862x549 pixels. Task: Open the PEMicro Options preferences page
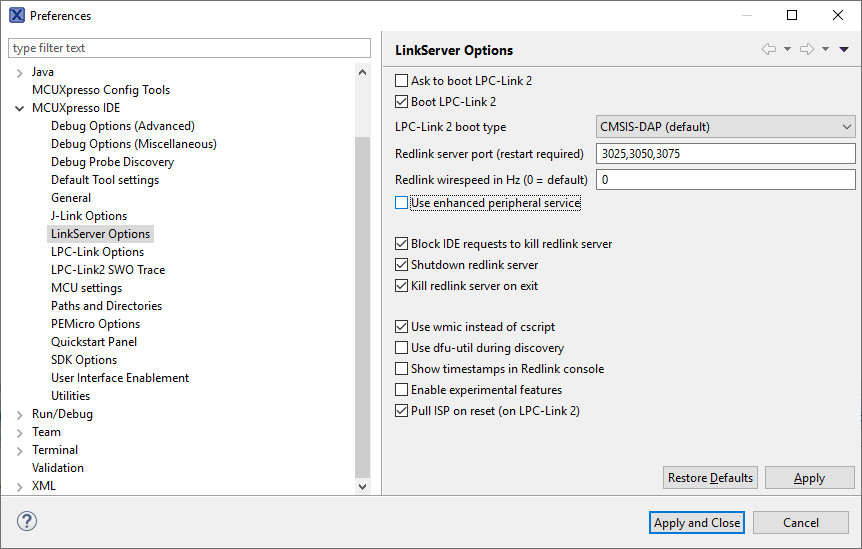tap(95, 324)
